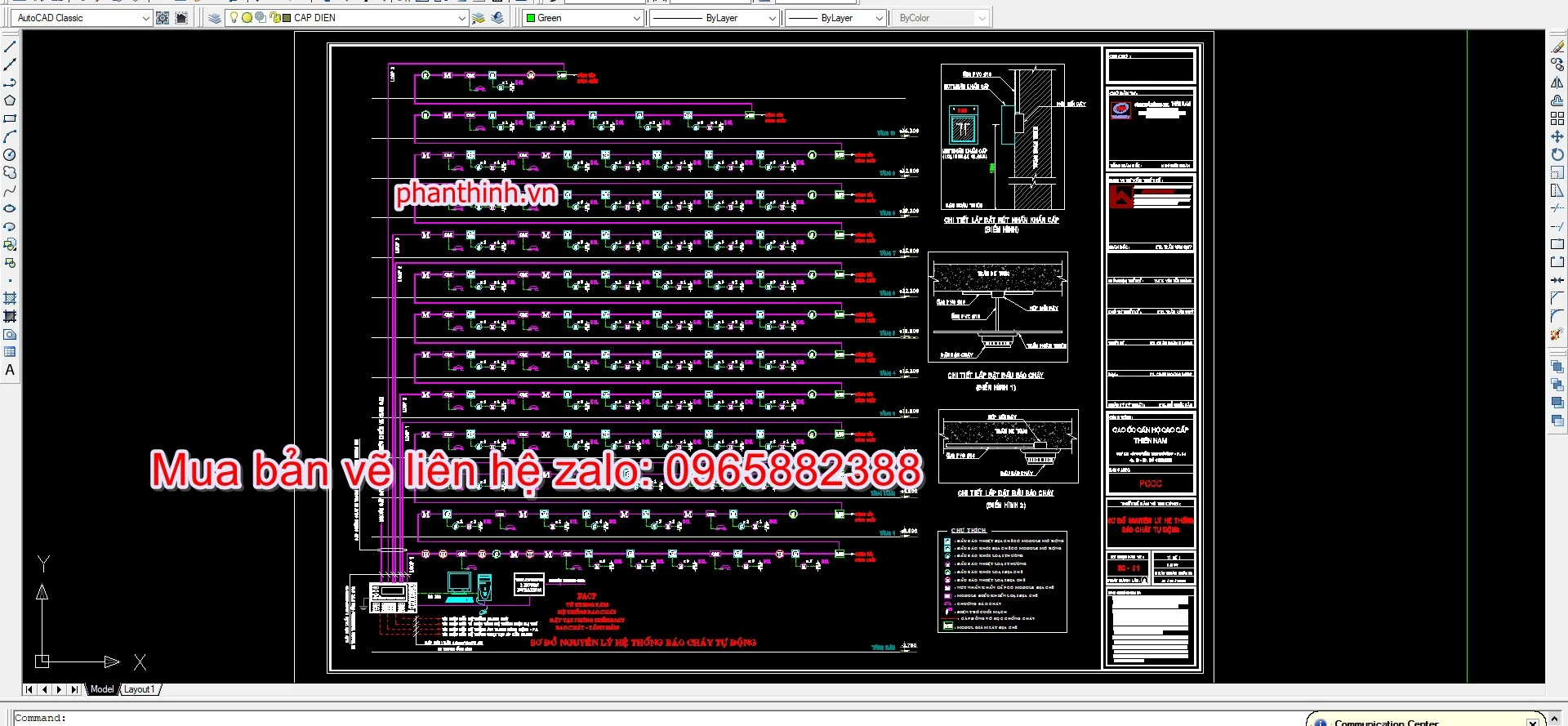Open the ByLayer linetype dropdown
This screenshot has width=1568, height=726.
coord(772,18)
